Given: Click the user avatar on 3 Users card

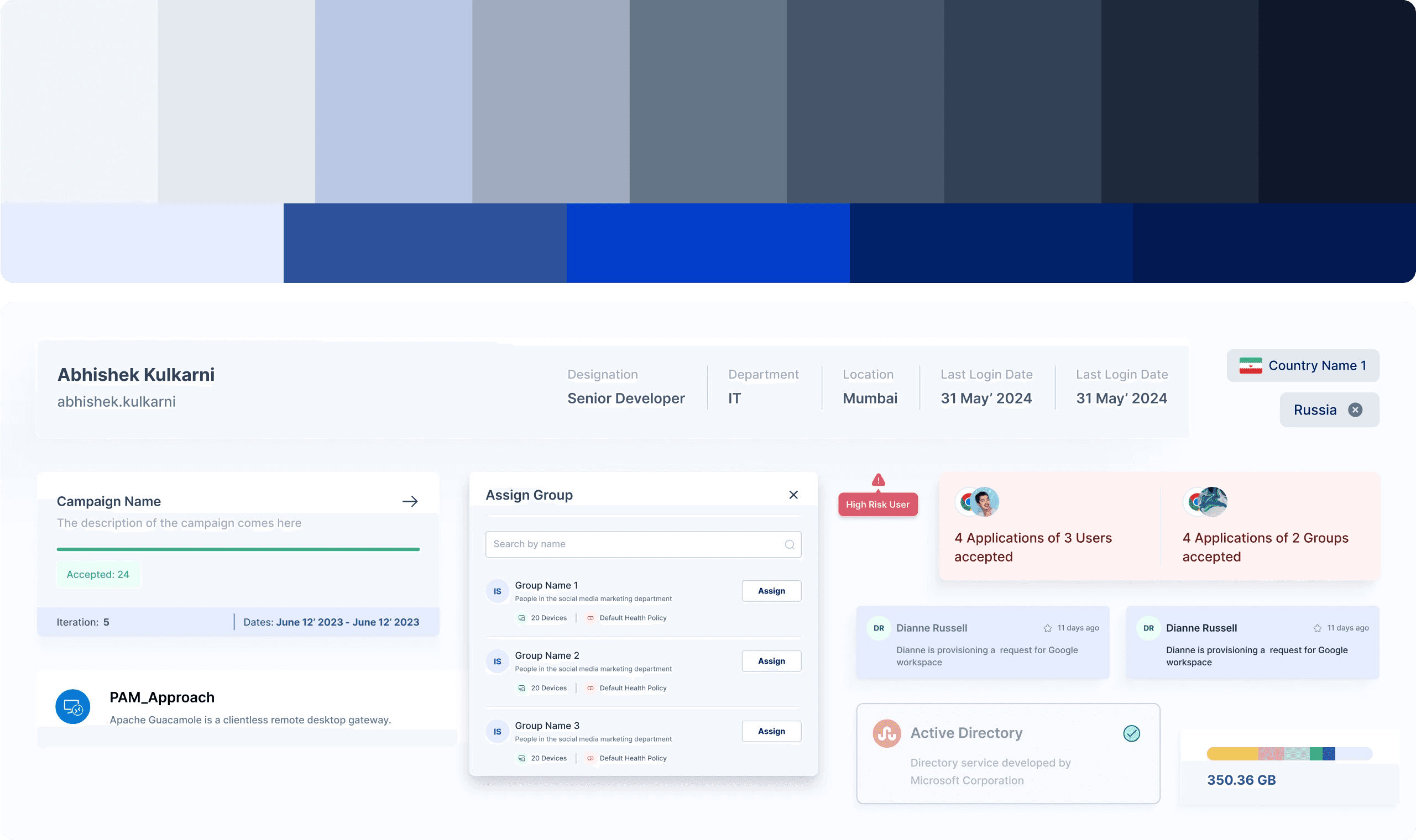Looking at the screenshot, I should (985, 501).
